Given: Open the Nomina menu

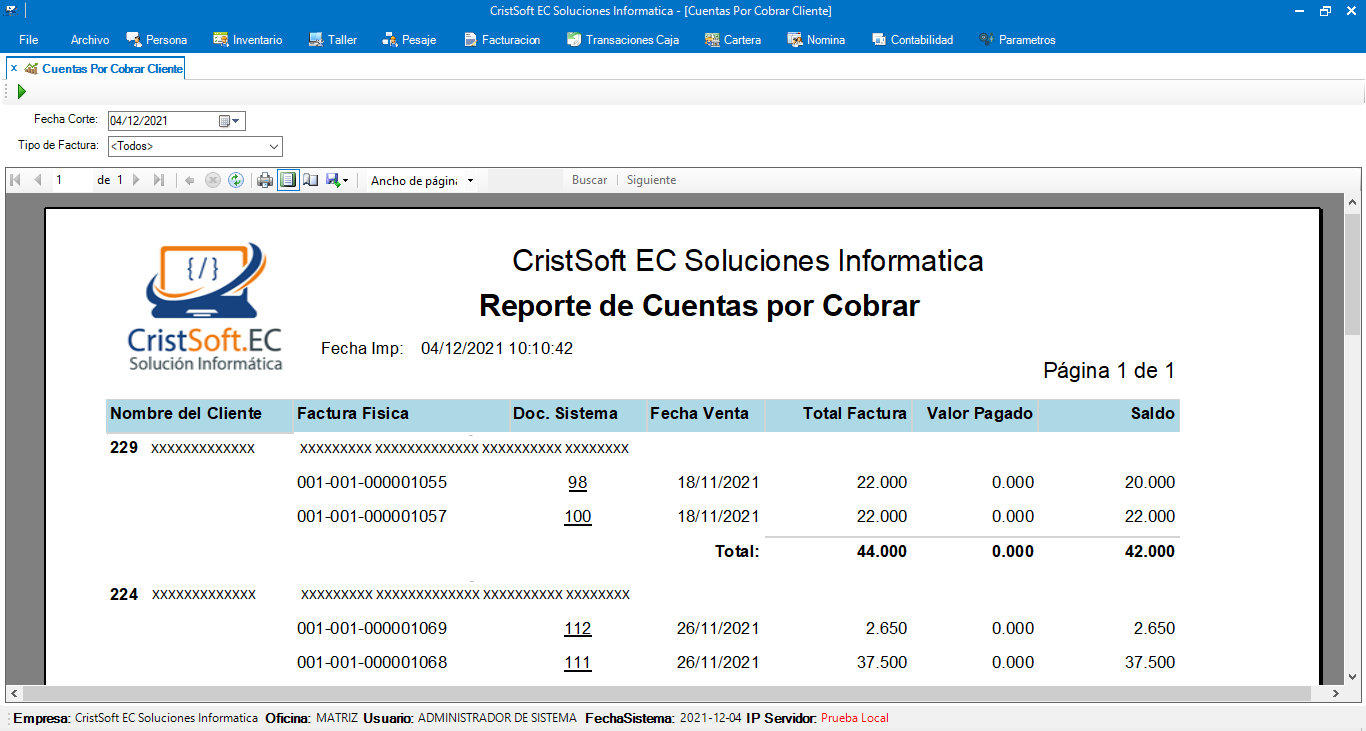Looking at the screenshot, I should [x=817, y=40].
